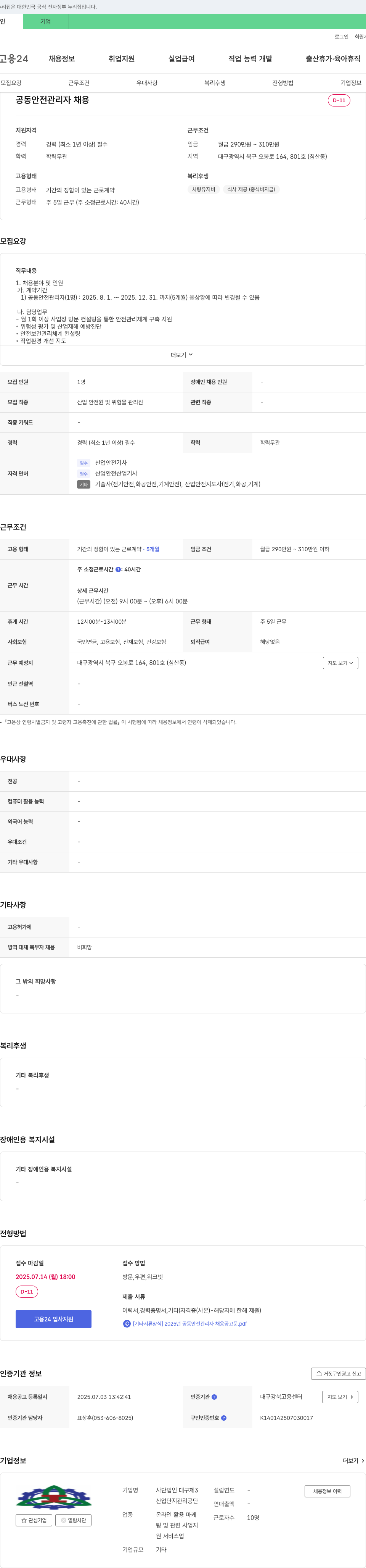
Task: Jump to 기업정보 section tab
Action: (351, 83)
